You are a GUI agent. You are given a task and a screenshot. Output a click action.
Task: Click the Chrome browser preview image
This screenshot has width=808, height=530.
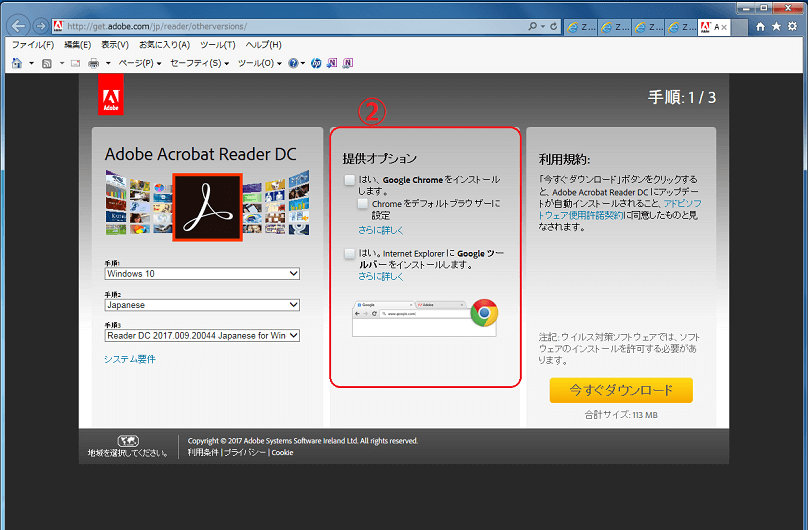pos(424,319)
